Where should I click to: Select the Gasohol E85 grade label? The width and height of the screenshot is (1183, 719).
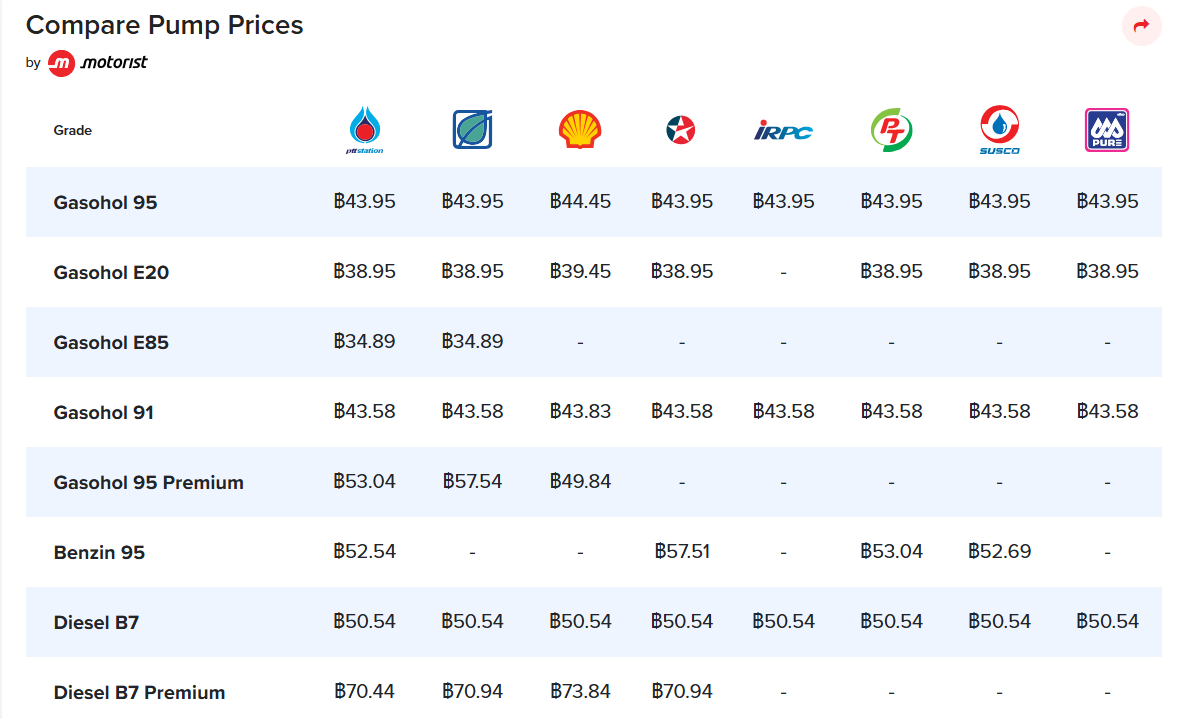pyautogui.click(x=111, y=343)
